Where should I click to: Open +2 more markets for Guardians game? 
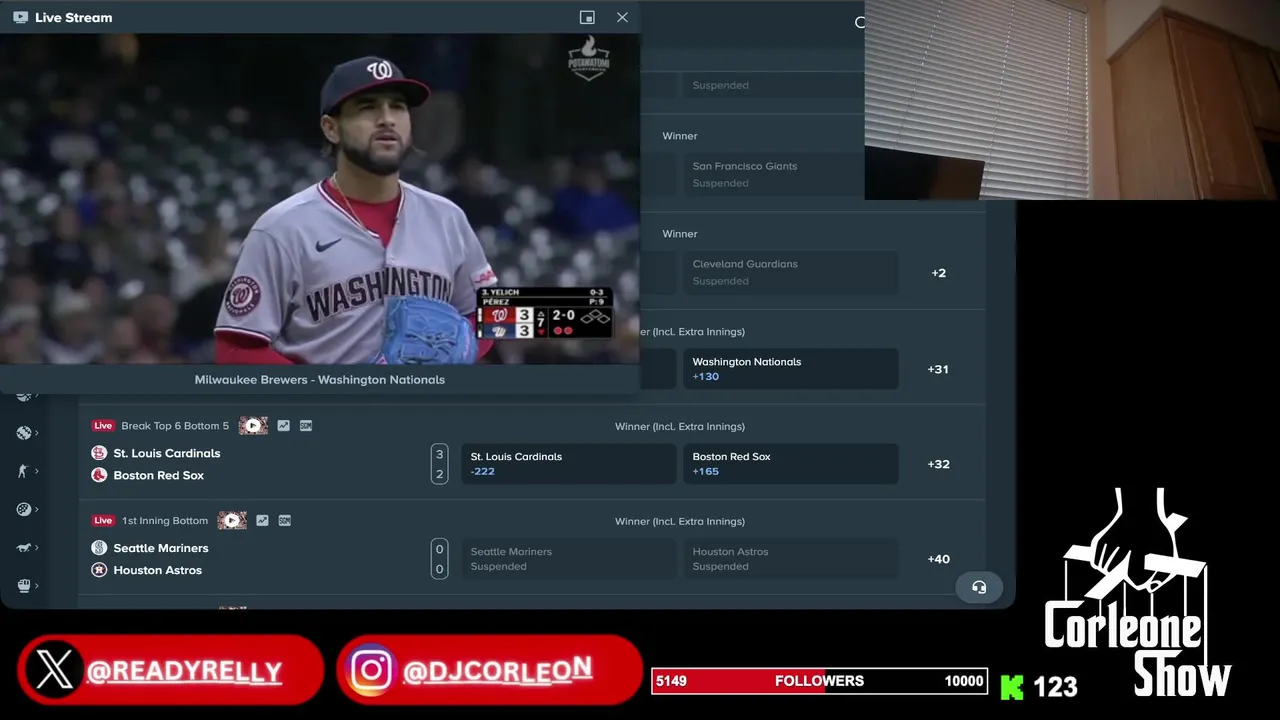(x=938, y=273)
